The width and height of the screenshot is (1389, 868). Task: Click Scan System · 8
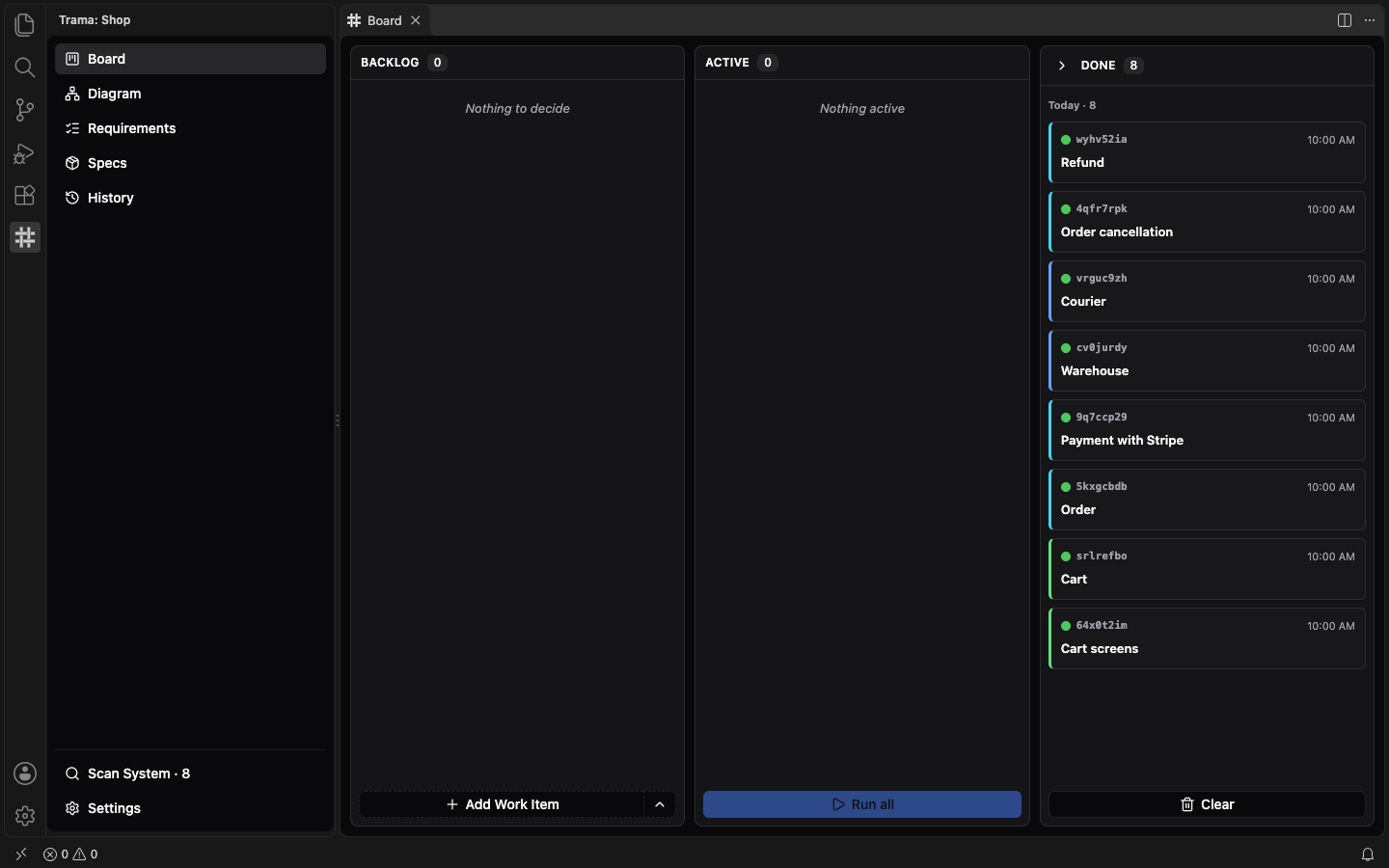[190, 773]
